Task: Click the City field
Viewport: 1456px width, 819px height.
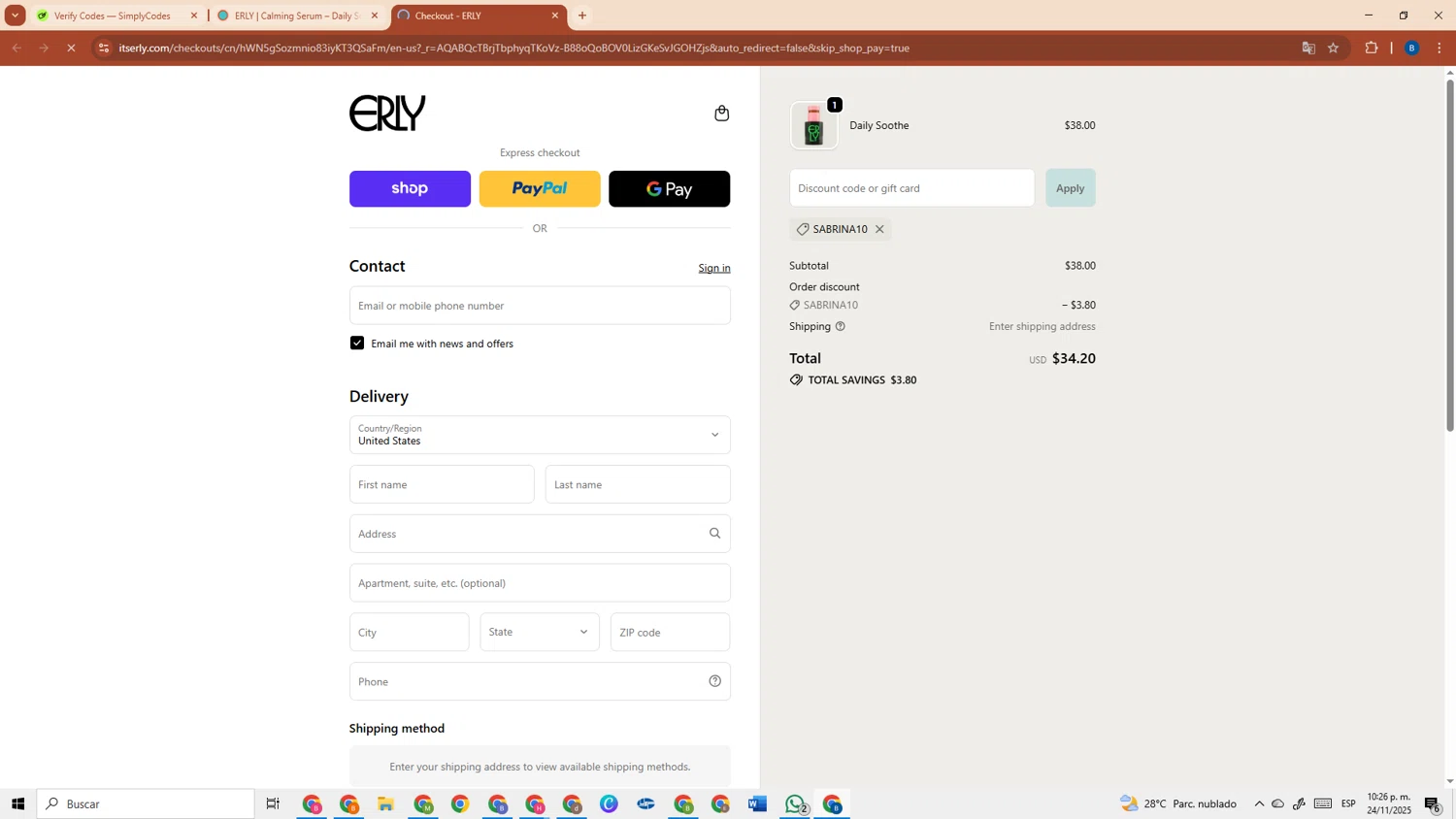Action: click(x=409, y=632)
